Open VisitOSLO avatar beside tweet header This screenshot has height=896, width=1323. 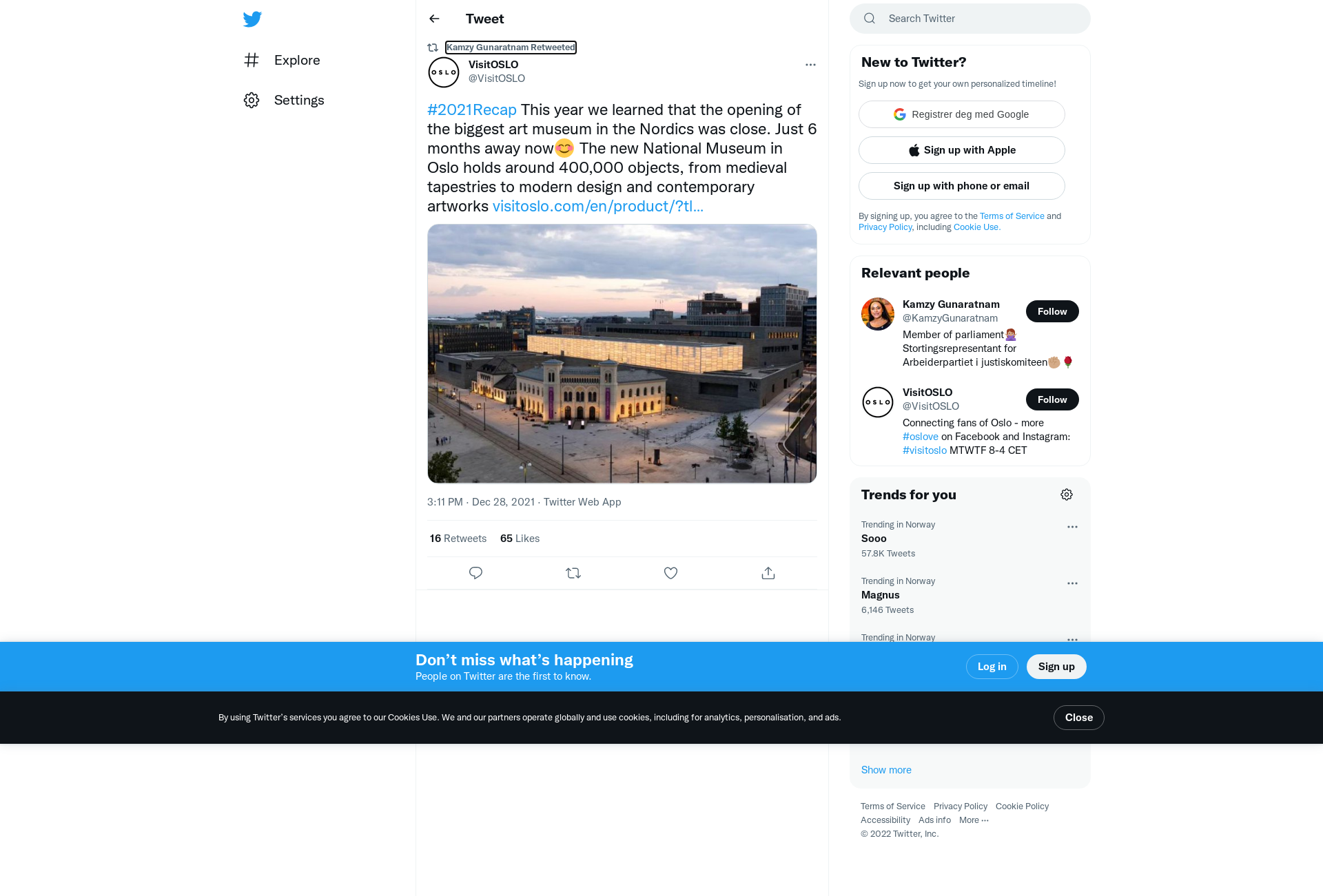(444, 72)
